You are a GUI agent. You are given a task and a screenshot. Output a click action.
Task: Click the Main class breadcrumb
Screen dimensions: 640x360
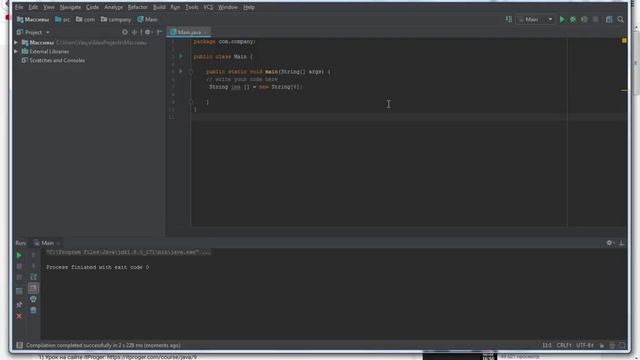[147, 19]
